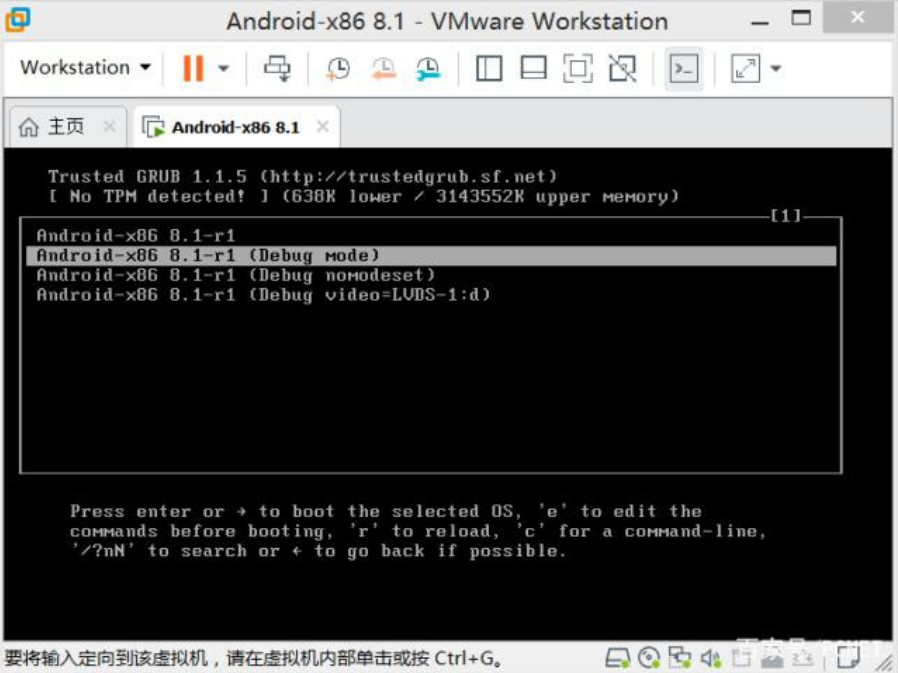
Task: Send Ctrl+Alt+Del to the VM
Action: 277,68
